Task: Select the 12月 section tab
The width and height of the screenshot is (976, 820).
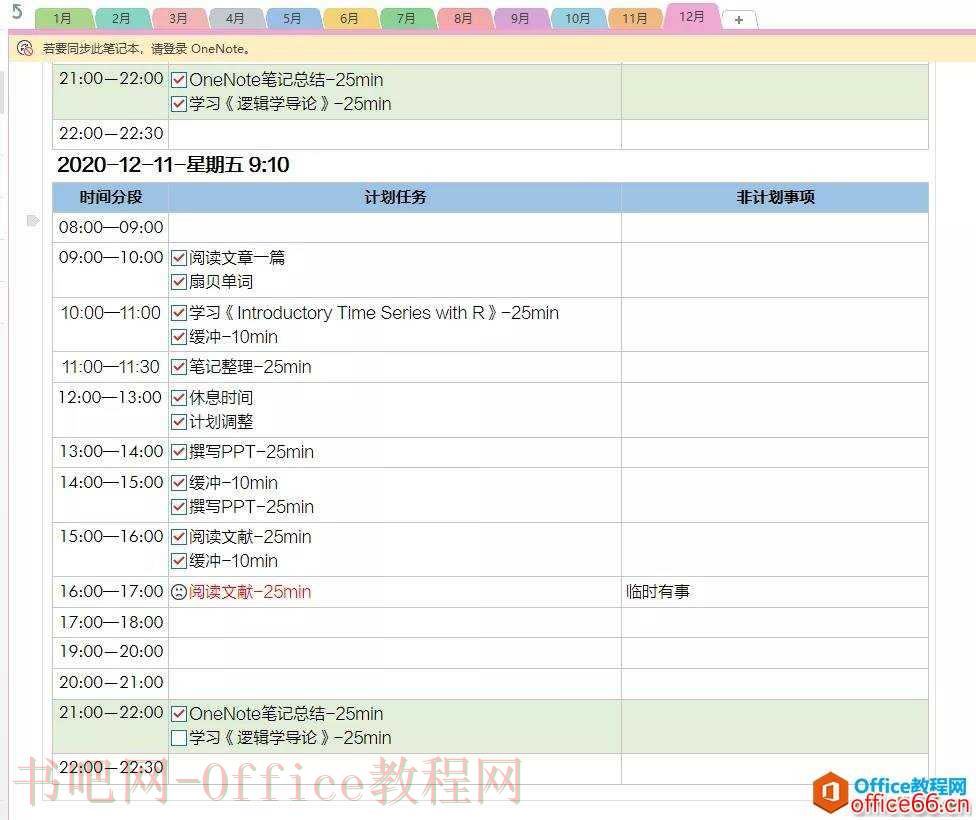Action: tap(692, 16)
